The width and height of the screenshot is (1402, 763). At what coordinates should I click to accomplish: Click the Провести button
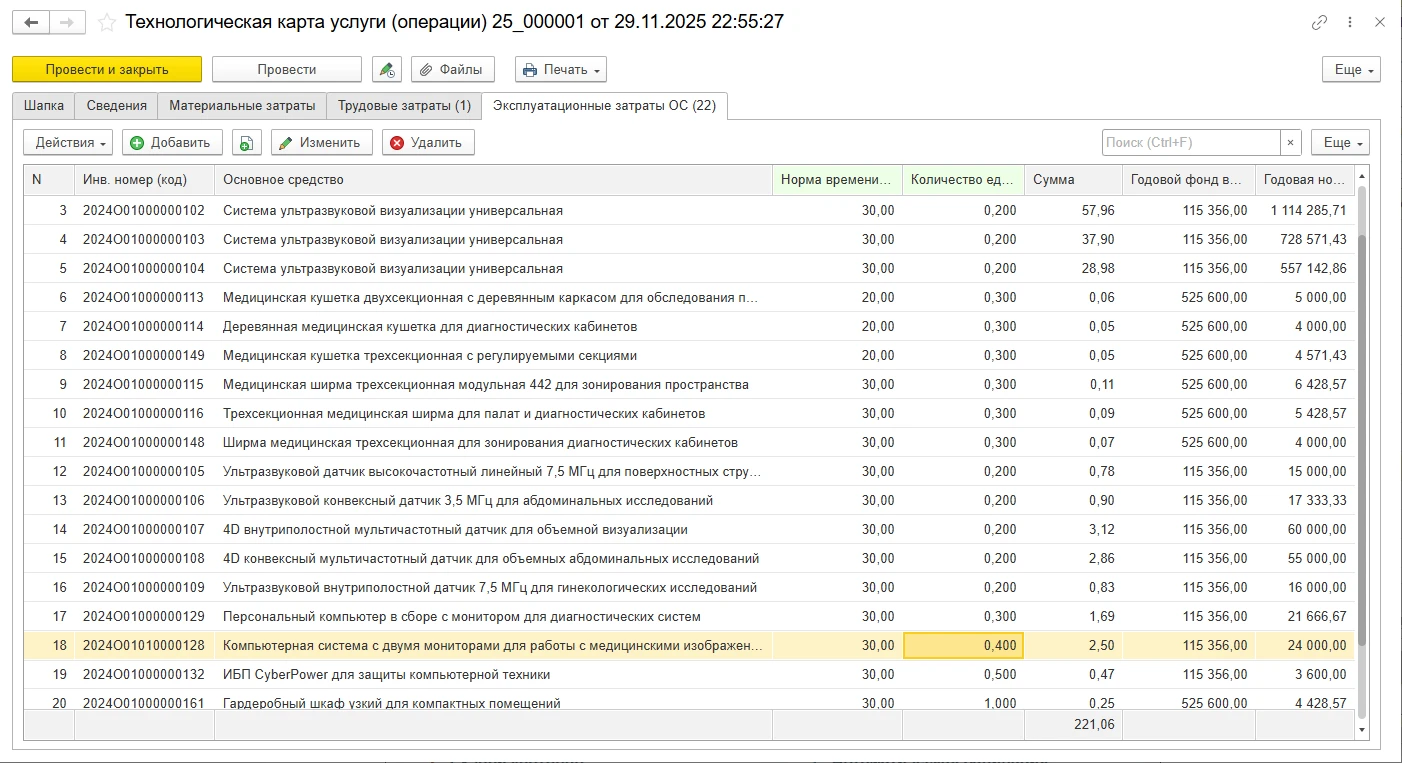click(x=287, y=69)
